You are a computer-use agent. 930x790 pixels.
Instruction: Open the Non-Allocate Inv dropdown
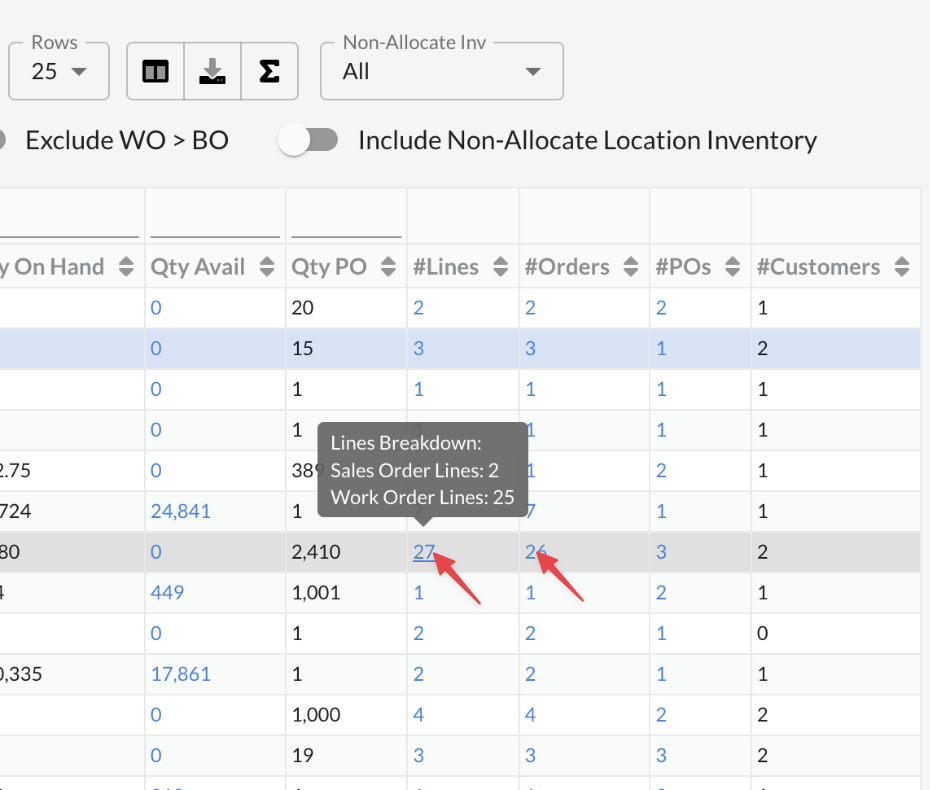coord(442,71)
